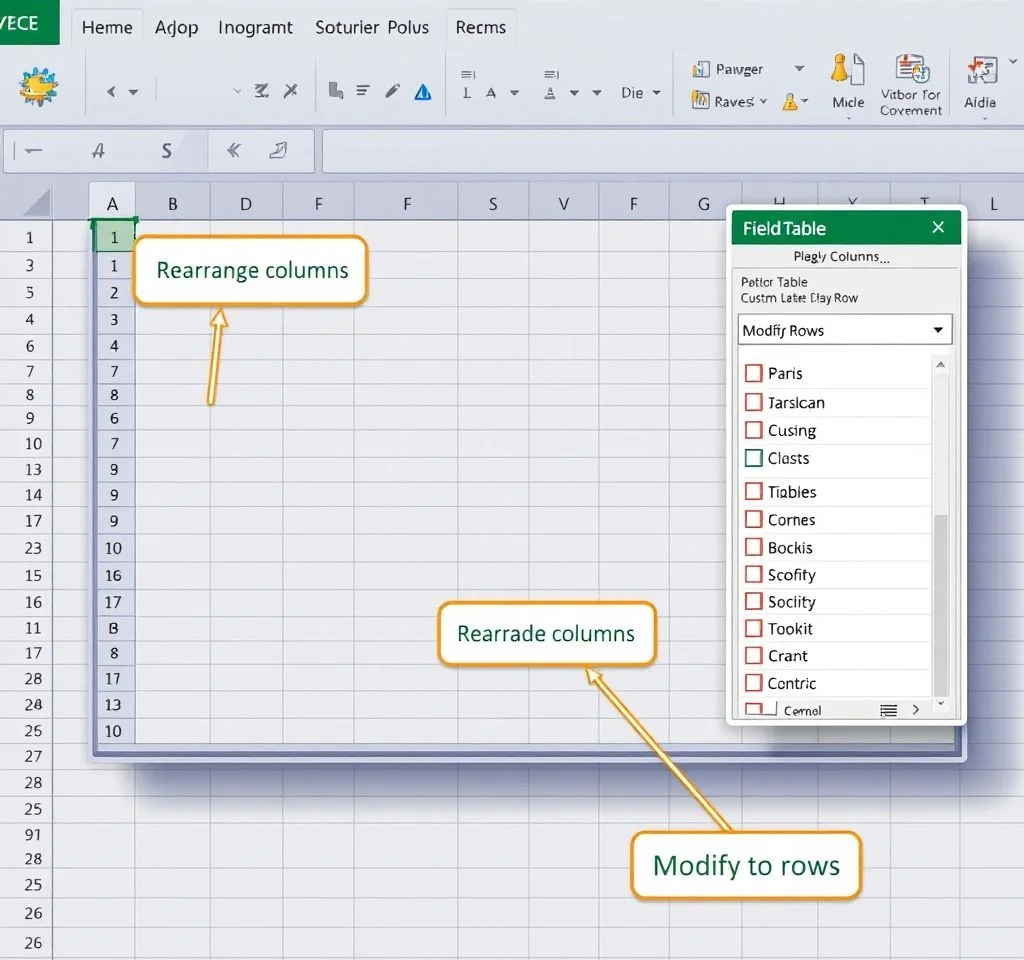This screenshot has height=960, width=1024.
Task: Click the sun-shaped icon in the ribbon
Action: click(x=37, y=89)
